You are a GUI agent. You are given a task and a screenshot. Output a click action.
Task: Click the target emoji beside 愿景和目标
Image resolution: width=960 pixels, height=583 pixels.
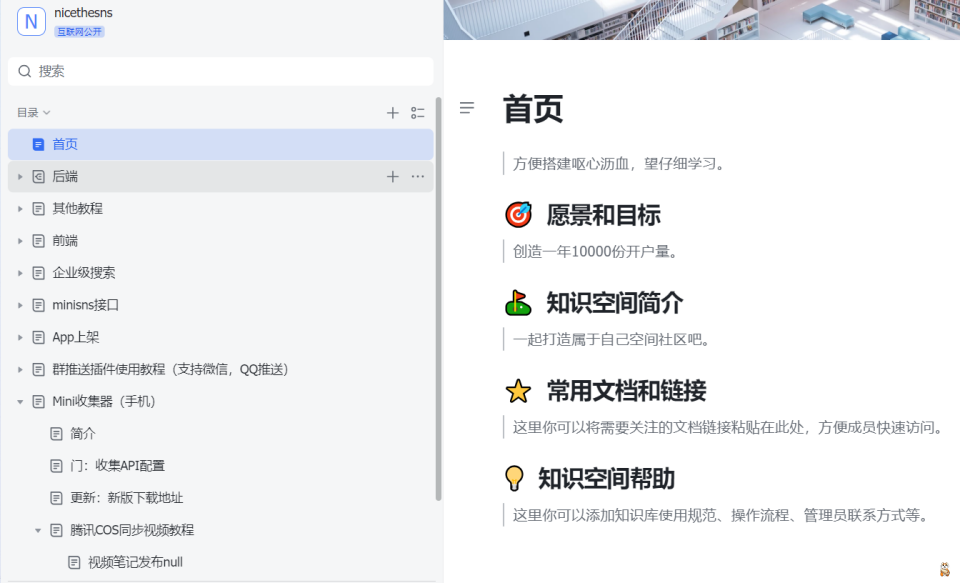coord(518,215)
